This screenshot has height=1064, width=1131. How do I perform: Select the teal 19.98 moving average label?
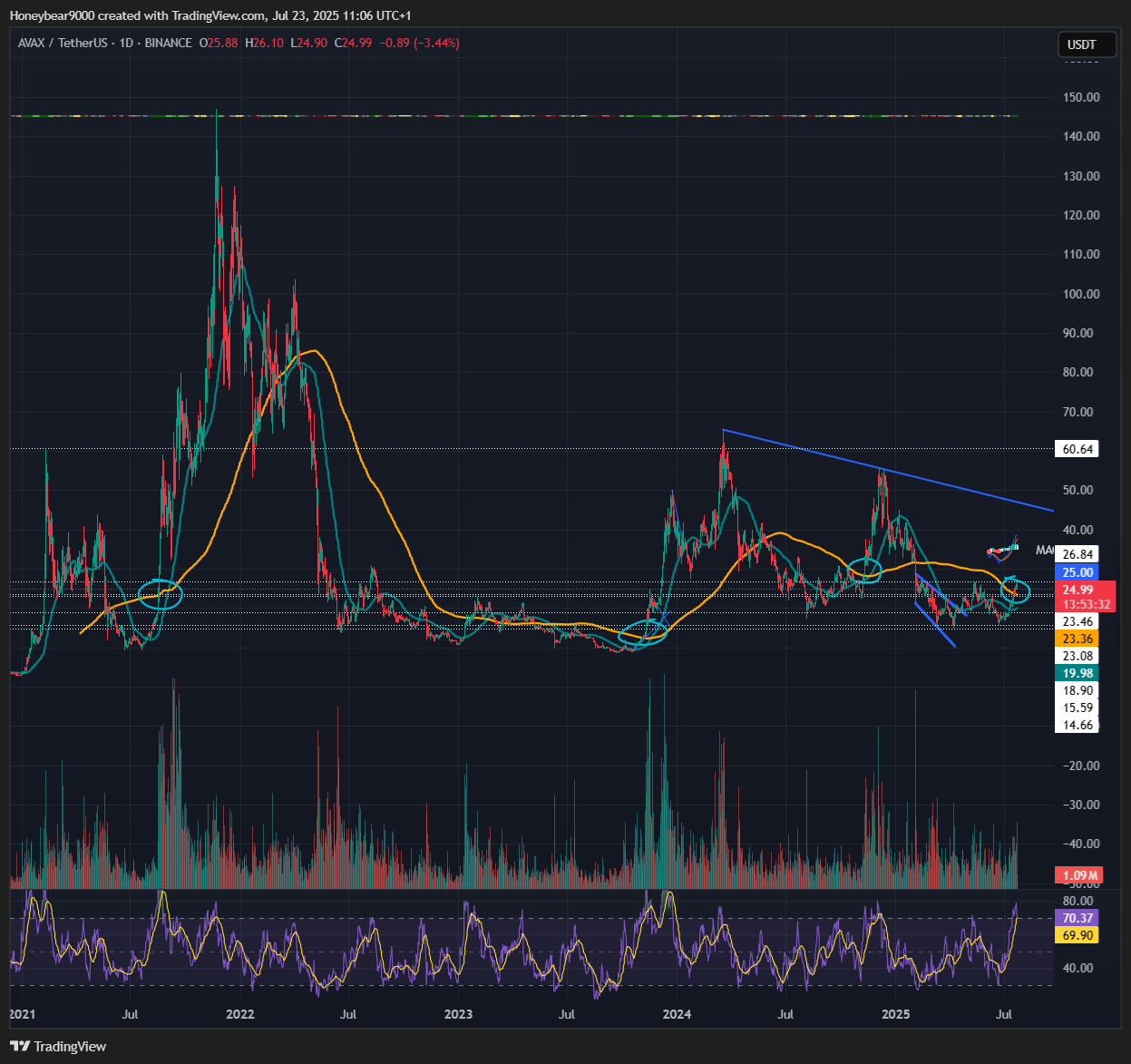tap(1078, 673)
